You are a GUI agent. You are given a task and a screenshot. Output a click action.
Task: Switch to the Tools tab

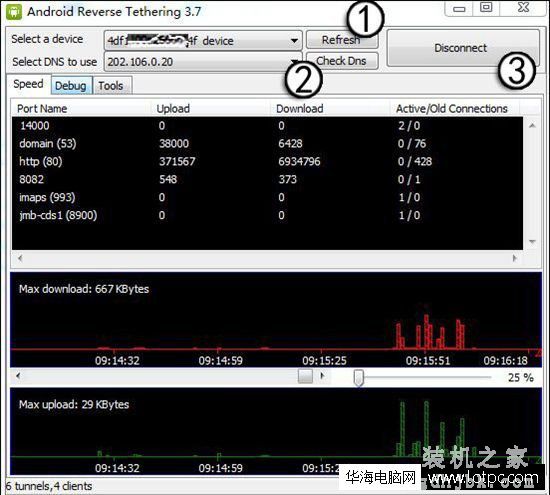click(112, 85)
